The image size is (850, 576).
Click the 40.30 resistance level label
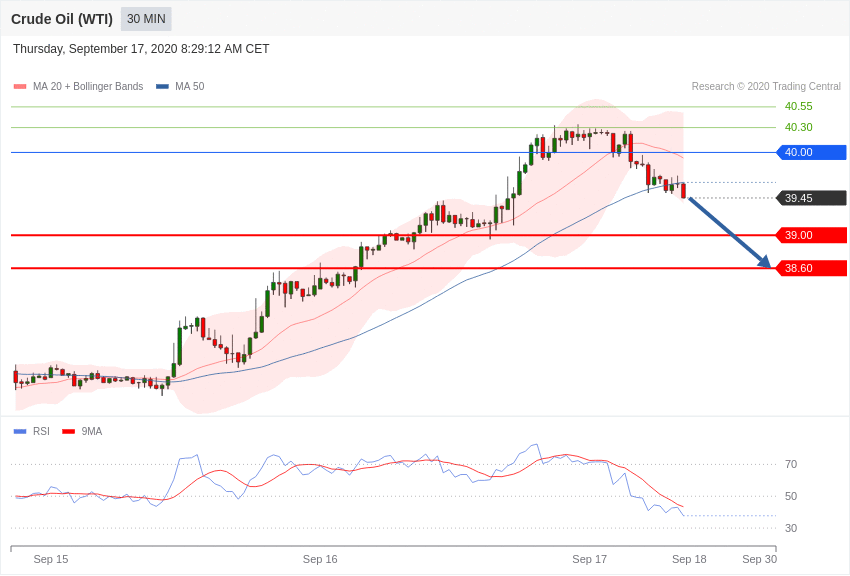pyautogui.click(x=799, y=127)
